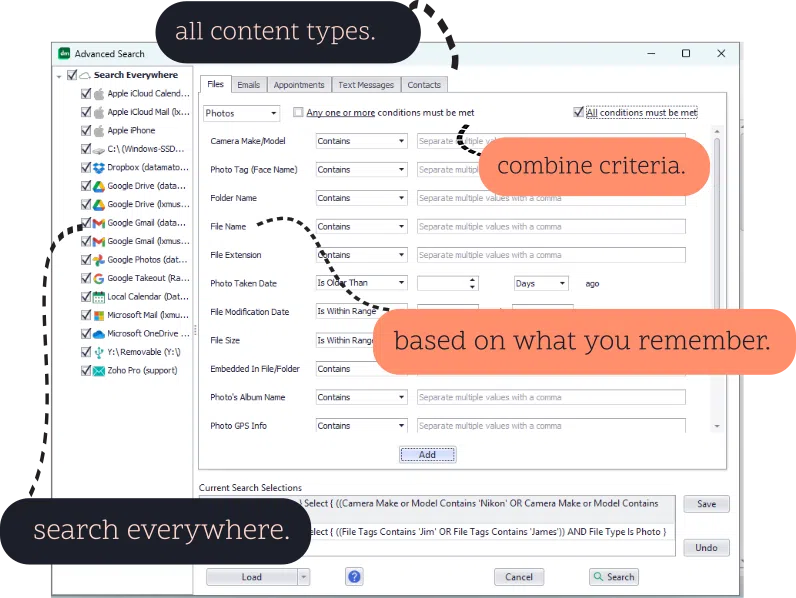The image size is (796, 598).
Task: Uncheck the Dropbox source checkbox
Action: (x=86, y=168)
